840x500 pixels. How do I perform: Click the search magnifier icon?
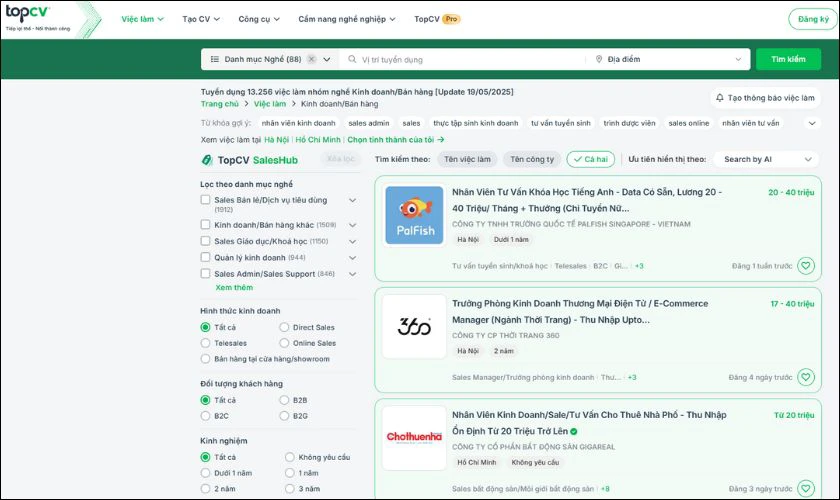tap(352, 59)
